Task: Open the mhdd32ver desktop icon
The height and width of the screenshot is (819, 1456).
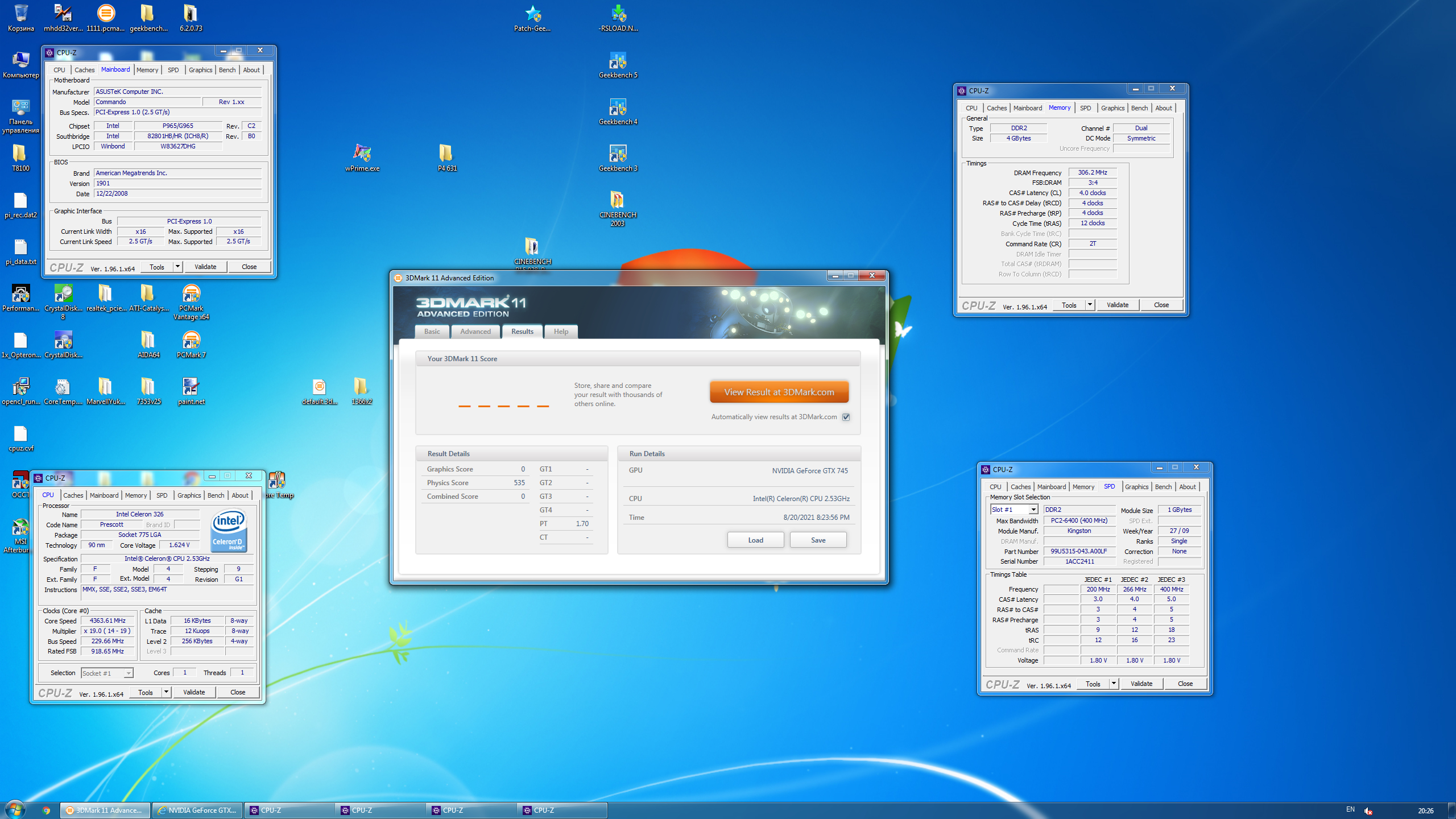Action: point(63,18)
